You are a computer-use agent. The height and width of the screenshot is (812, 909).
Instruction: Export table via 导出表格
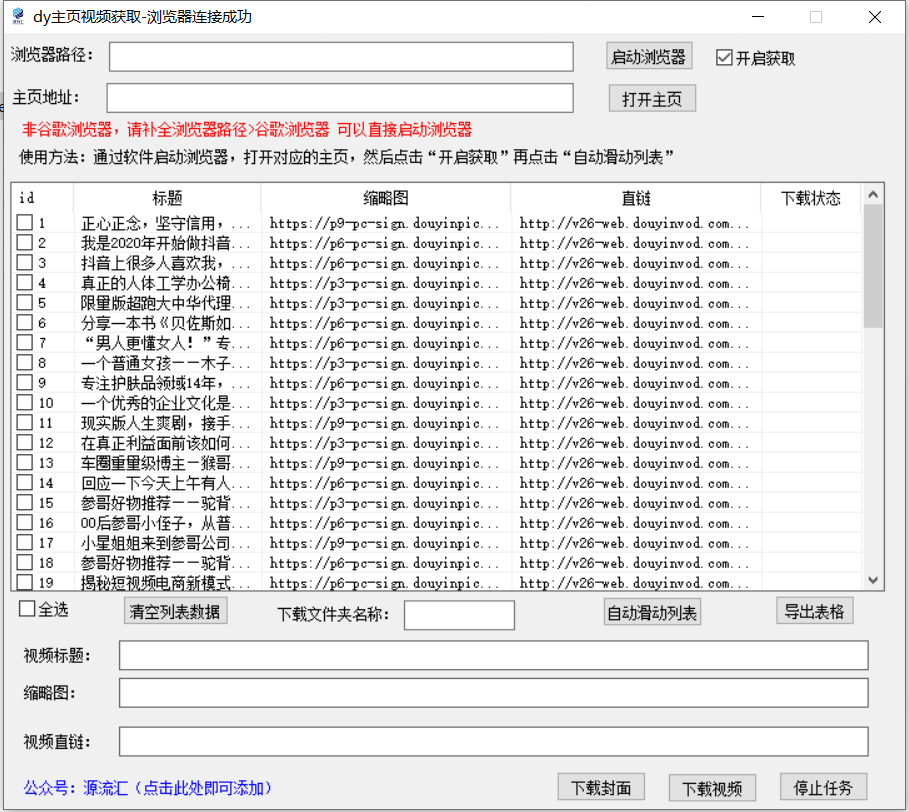tap(815, 611)
